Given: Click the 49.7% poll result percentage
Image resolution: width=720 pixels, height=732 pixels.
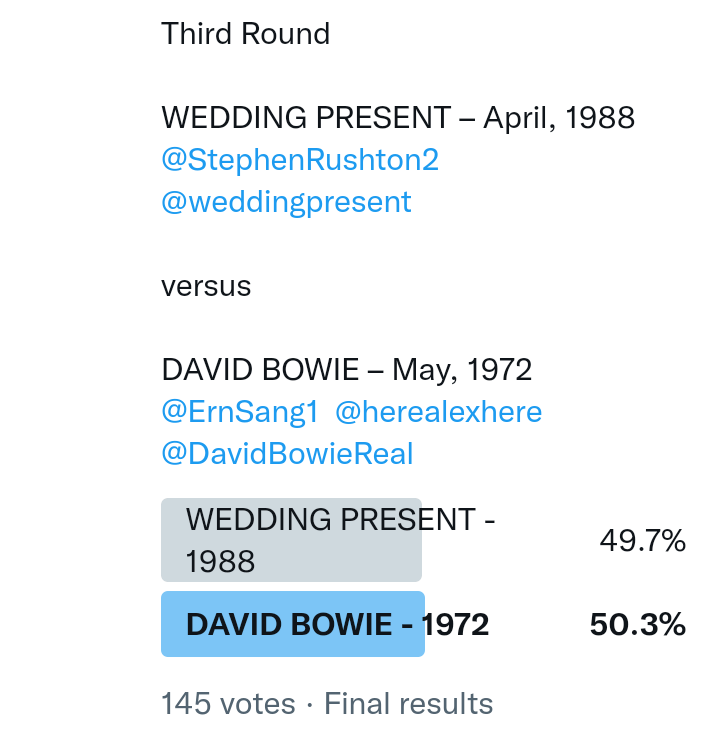Looking at the screenshot, I should pos(642,541).
